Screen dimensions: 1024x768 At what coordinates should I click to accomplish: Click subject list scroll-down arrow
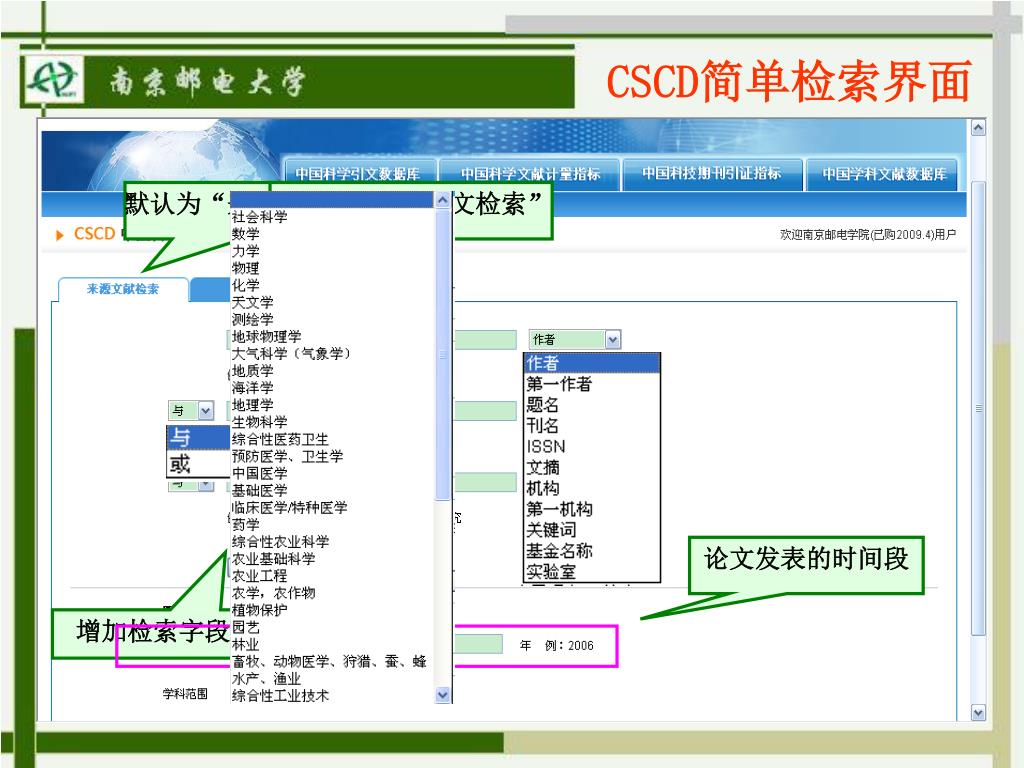443,695
